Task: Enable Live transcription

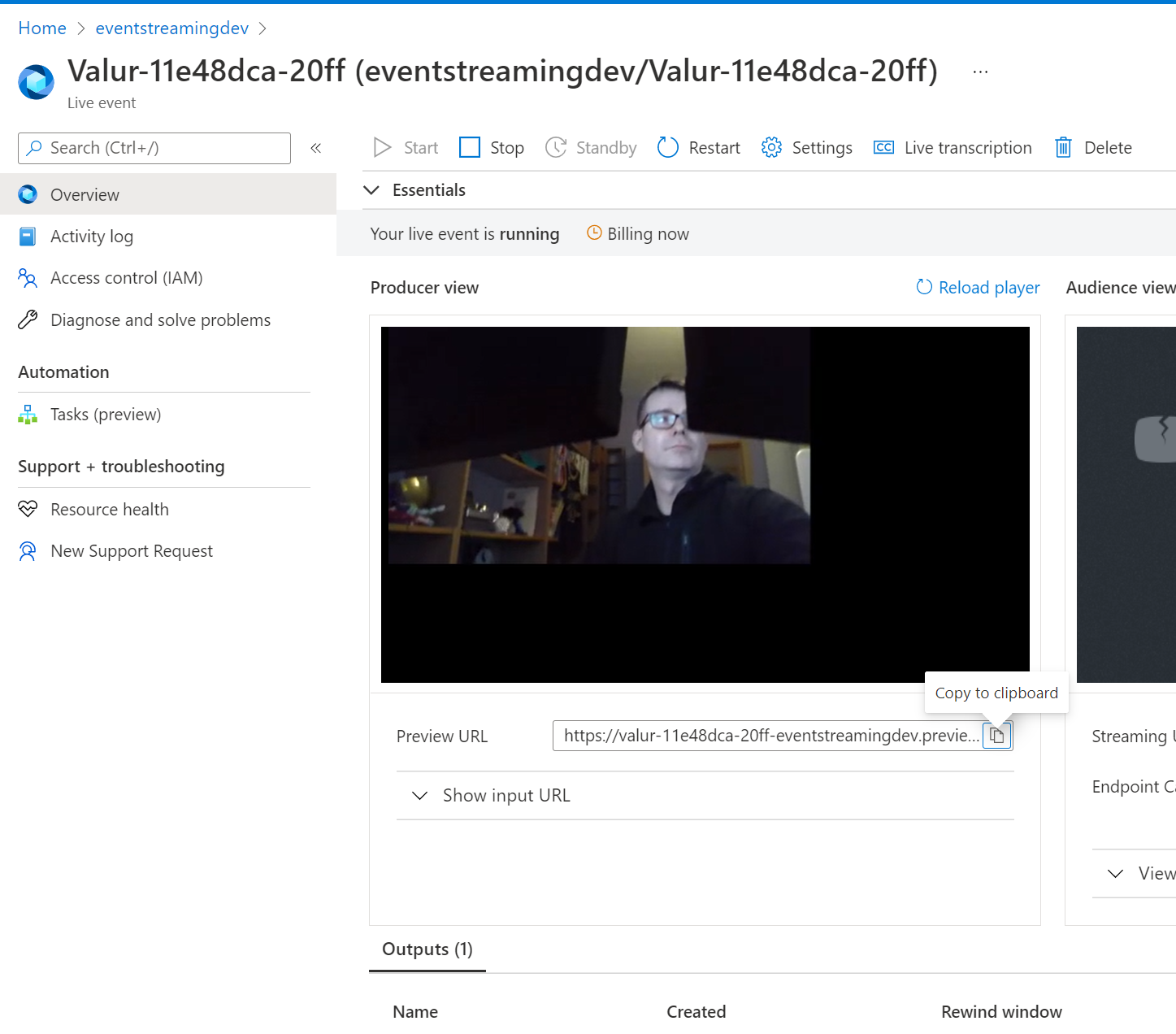Action: (x=952, y=147)
